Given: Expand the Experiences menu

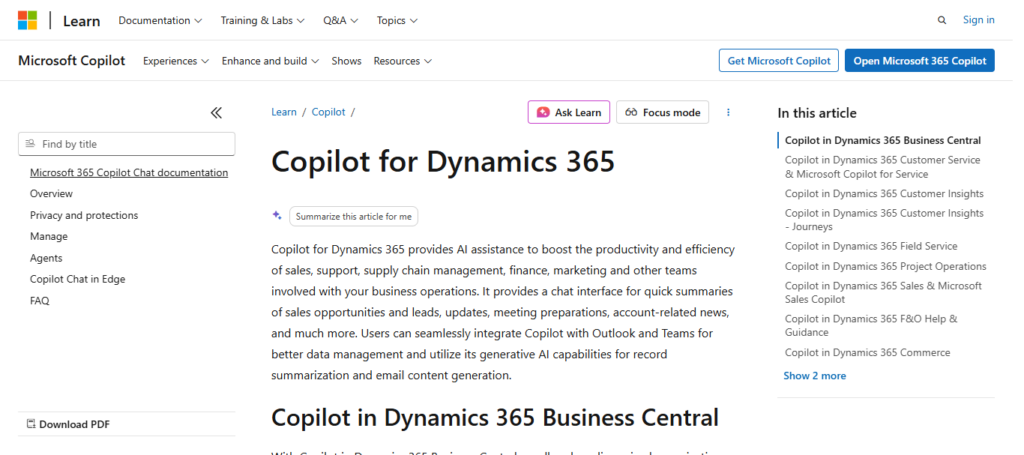Looking at the screenshot, I should (x=176, y=61).
